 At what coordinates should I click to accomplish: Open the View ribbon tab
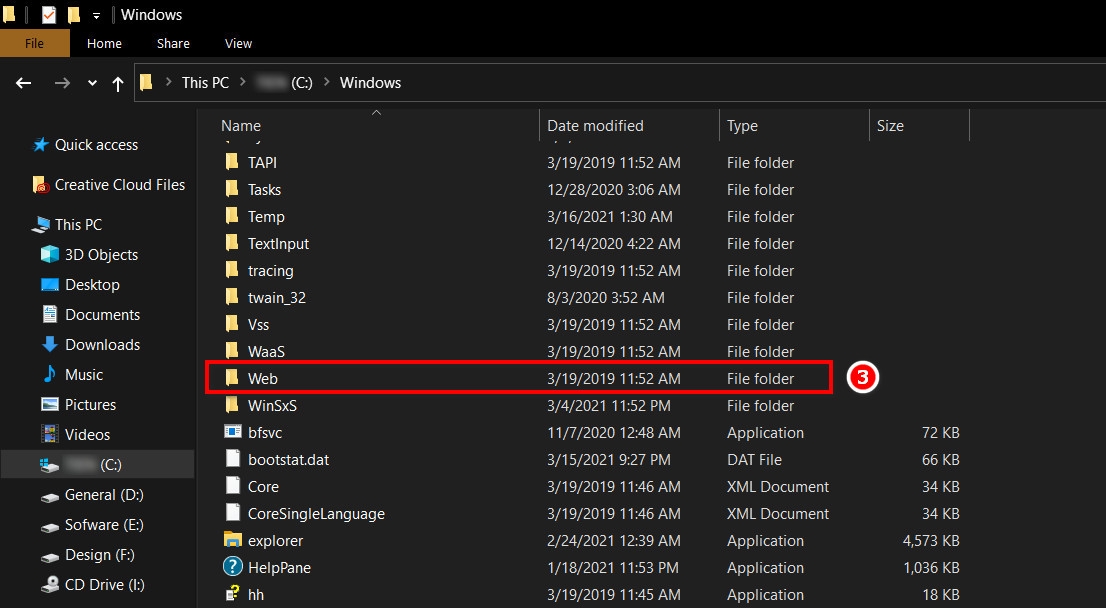pos(238,43)
